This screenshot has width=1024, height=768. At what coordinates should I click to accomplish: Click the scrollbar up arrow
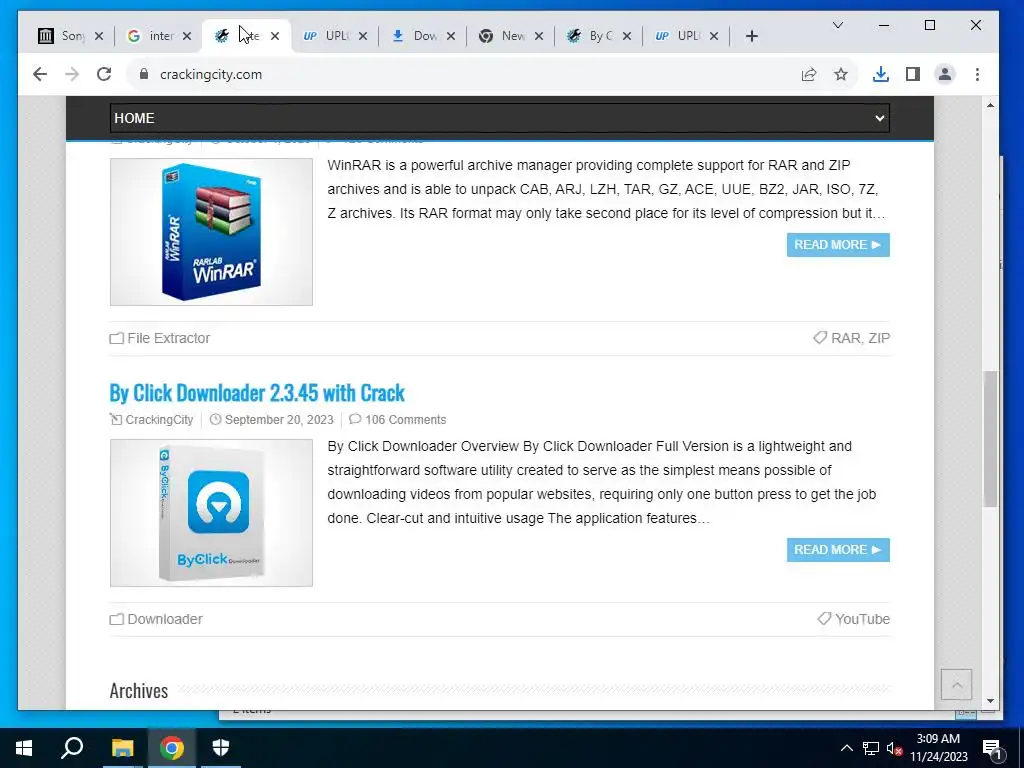click(x=991, y=105)
